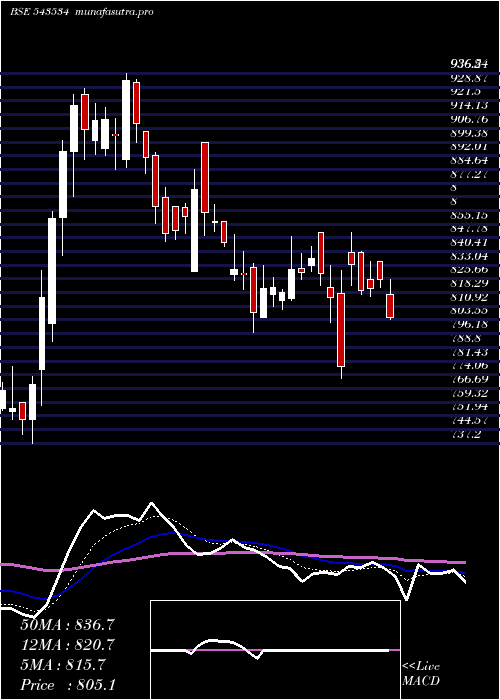This screenshot has height=700, width=500.
Task: Click the 766.69 price level
Action: coord(468,379)
